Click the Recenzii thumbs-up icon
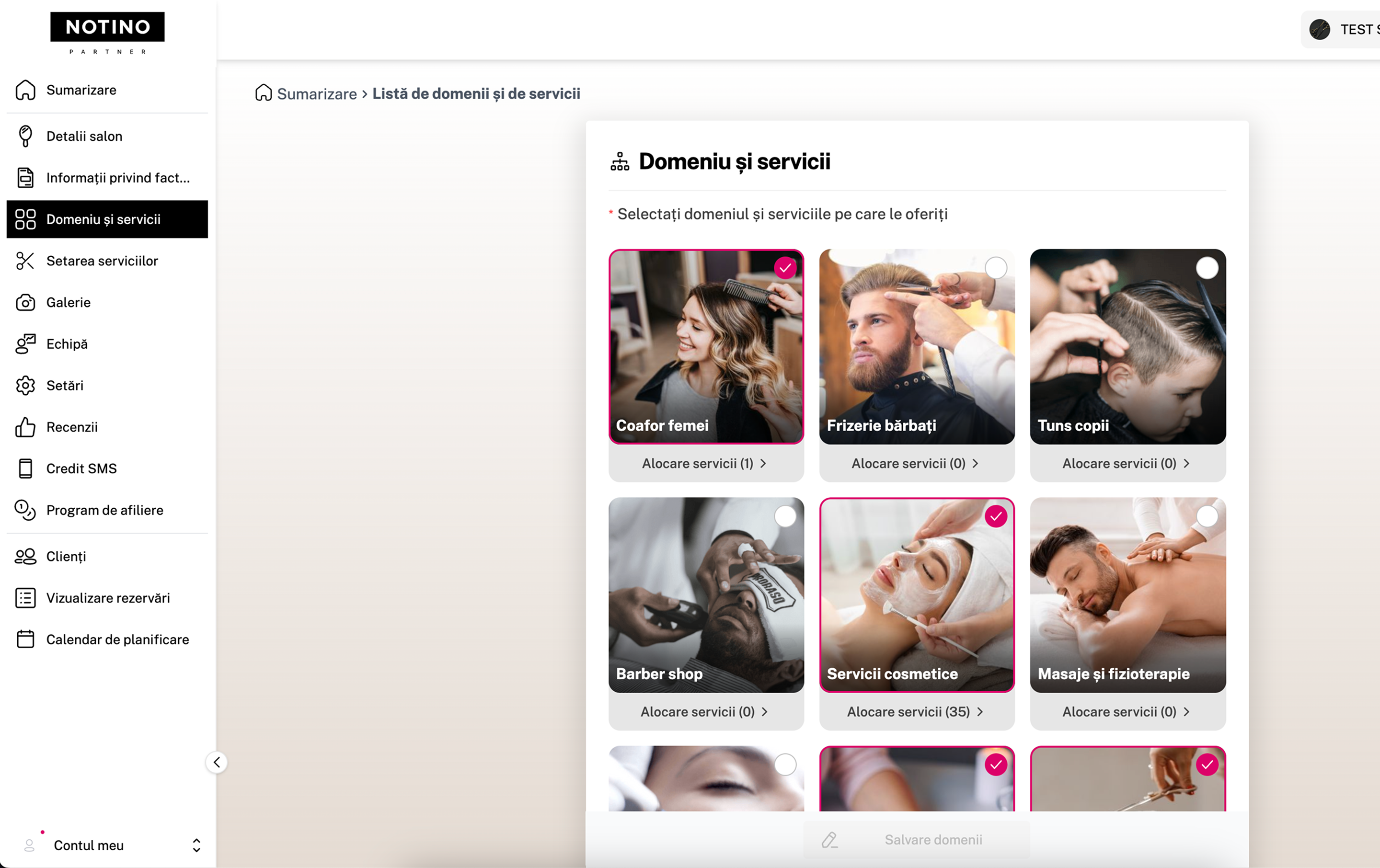 tap(25, 427)
